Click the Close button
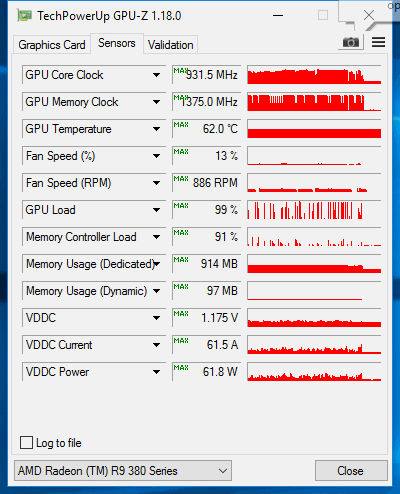 (351, 471)
